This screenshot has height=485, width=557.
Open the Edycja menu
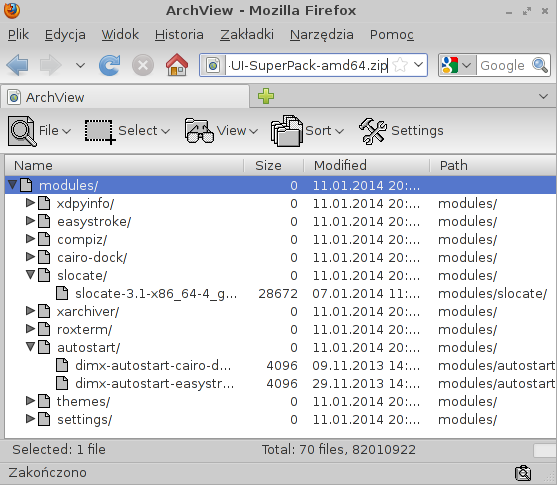[x=65, y=34]
